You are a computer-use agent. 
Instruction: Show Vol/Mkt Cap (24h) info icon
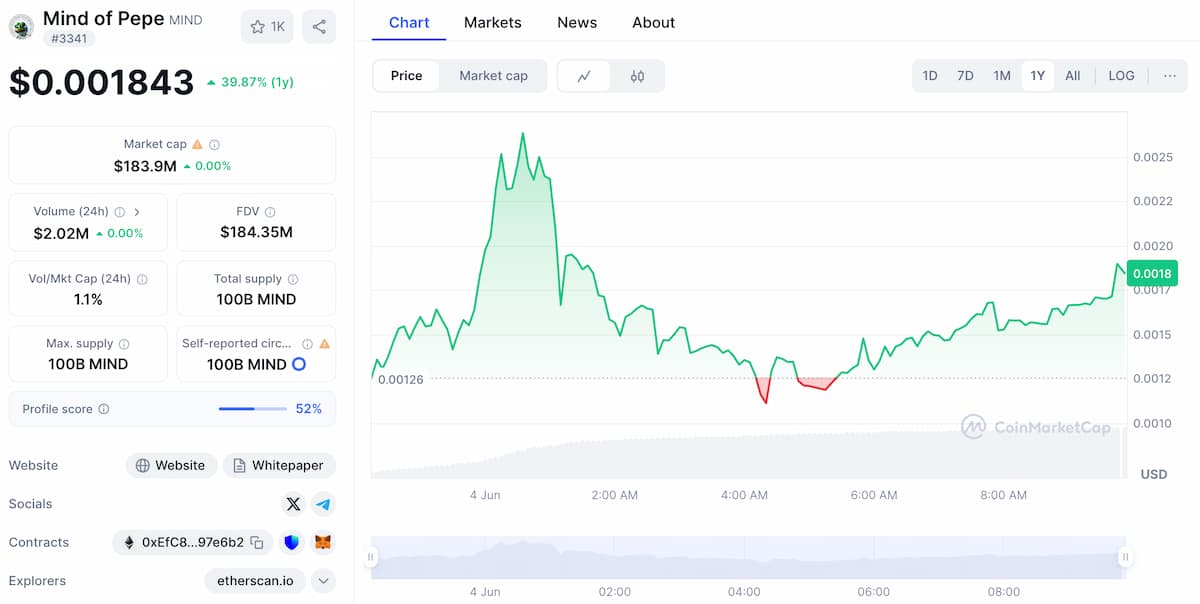coord(142,280)
